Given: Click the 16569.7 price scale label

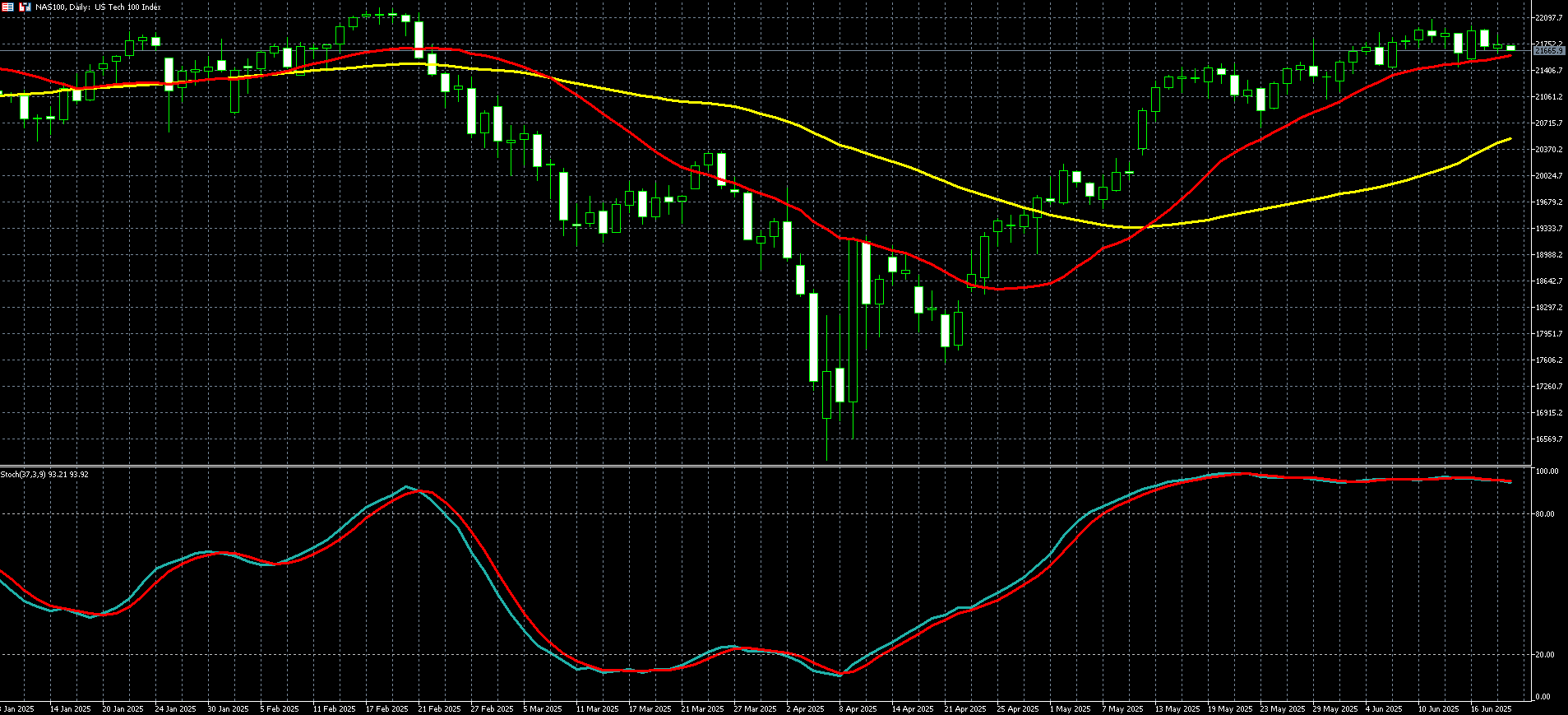Looking at the screenshot, I should (x=1549, y=439).
